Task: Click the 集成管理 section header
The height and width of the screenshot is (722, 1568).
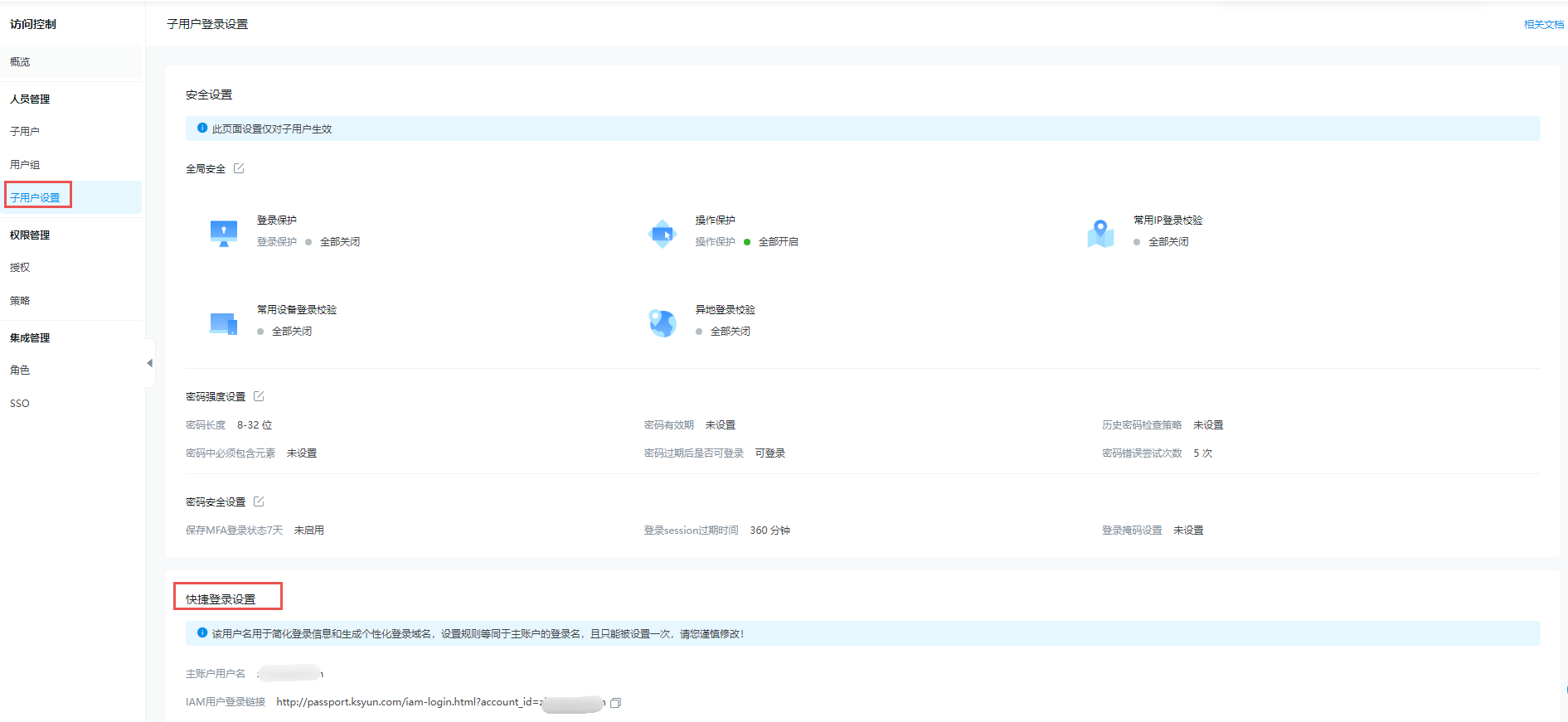Action: pos(30,337)
